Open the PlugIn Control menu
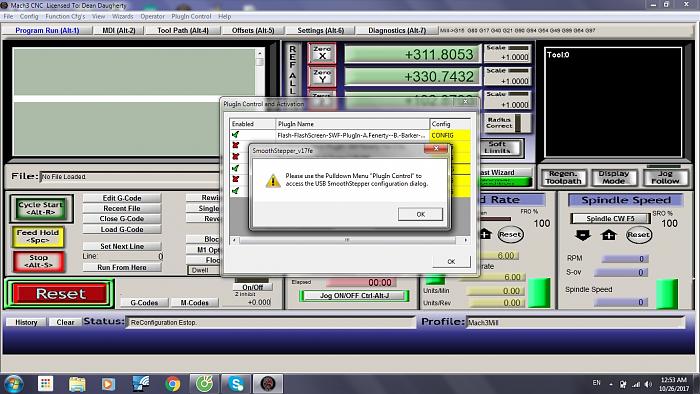The image size is (700, 394). tap(191, 16)
